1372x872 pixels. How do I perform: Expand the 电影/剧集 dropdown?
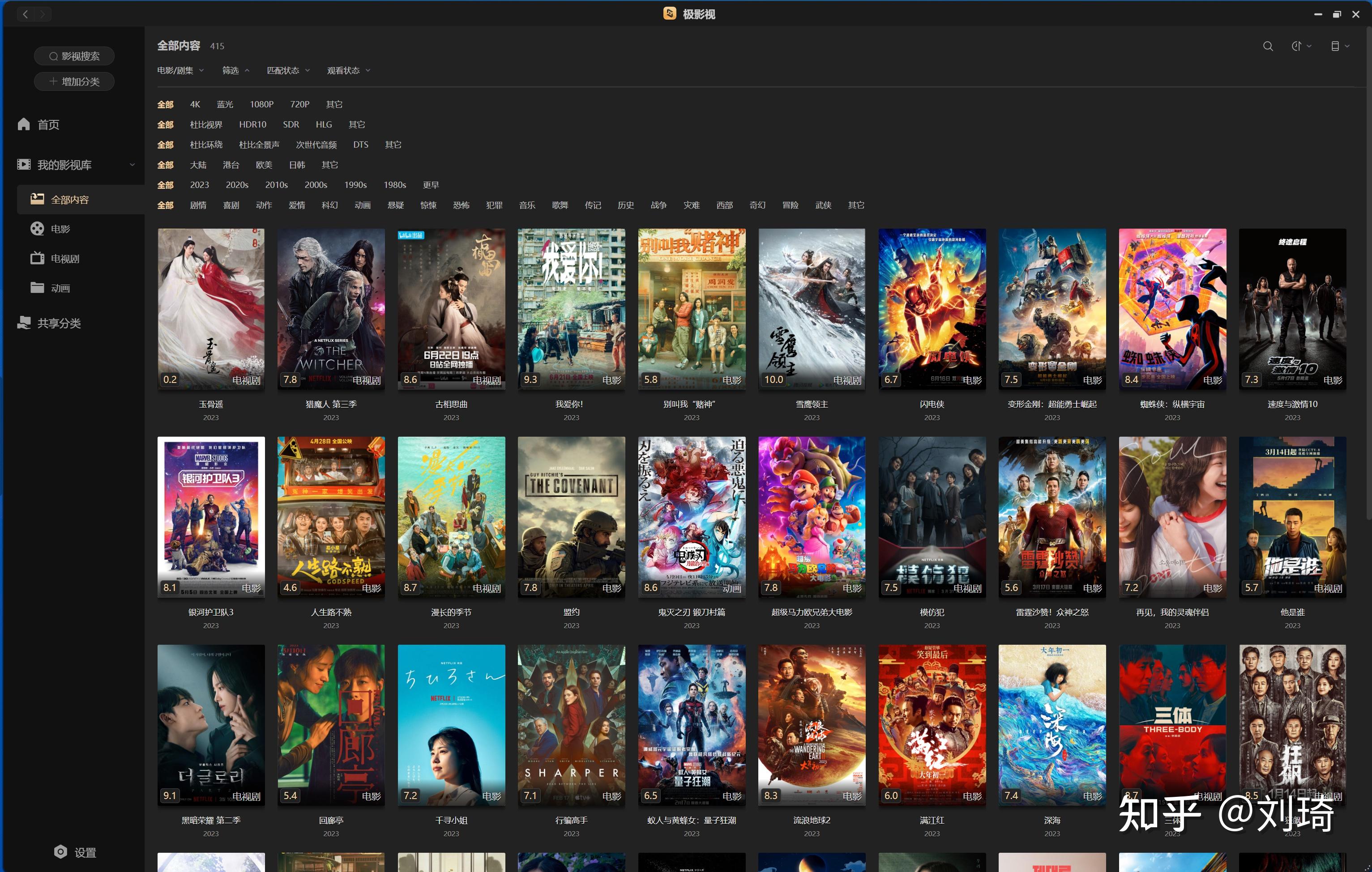180,70
